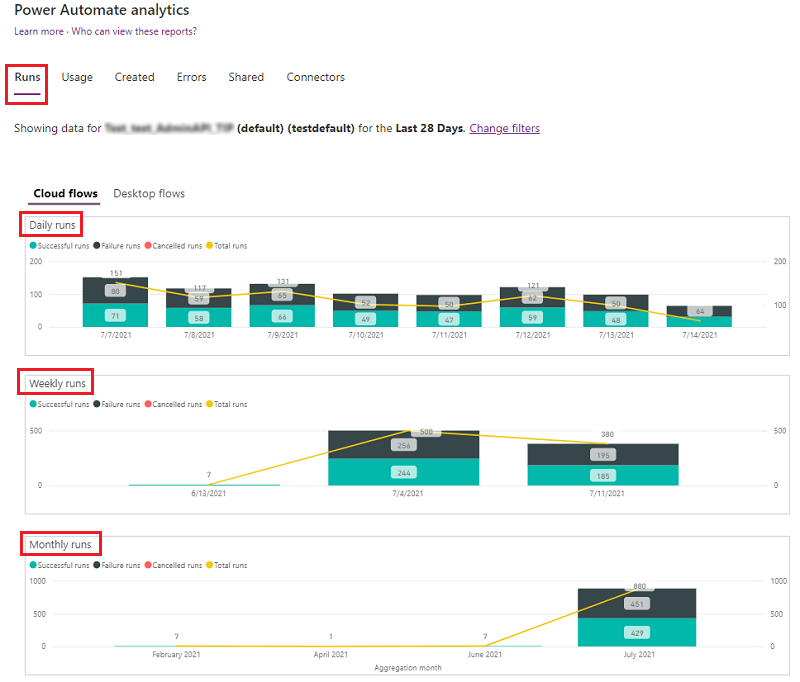800x682 pixels.
Task: Click Cancelled runs legend in Weekly runs
Action: coord(179,404)
